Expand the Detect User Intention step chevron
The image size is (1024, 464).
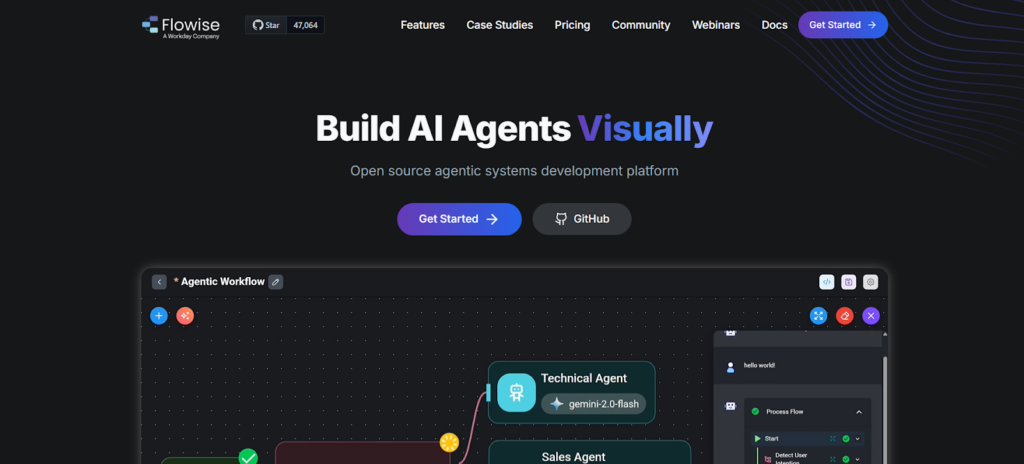click(858, 458)
